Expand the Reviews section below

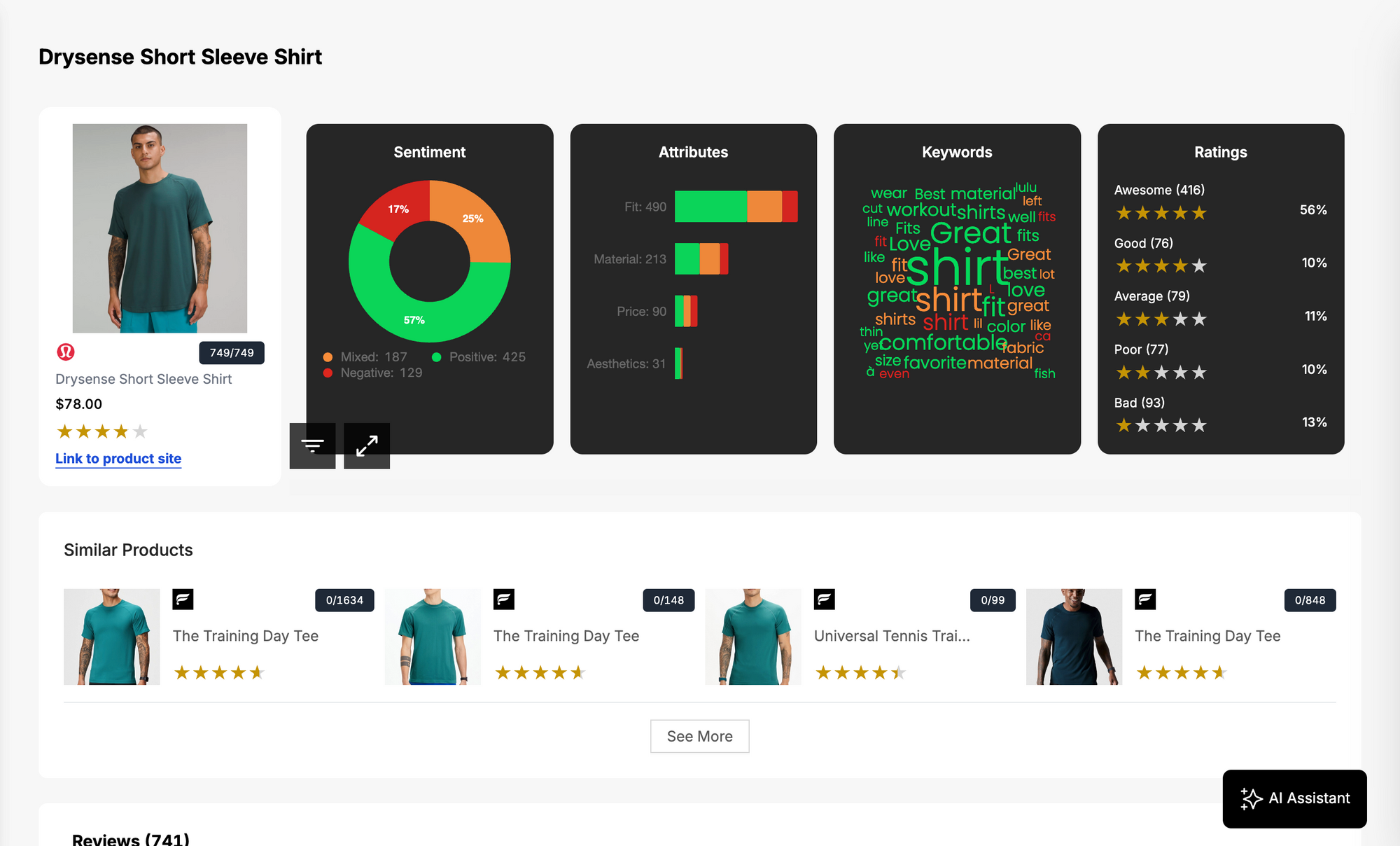tap(132, 838)
